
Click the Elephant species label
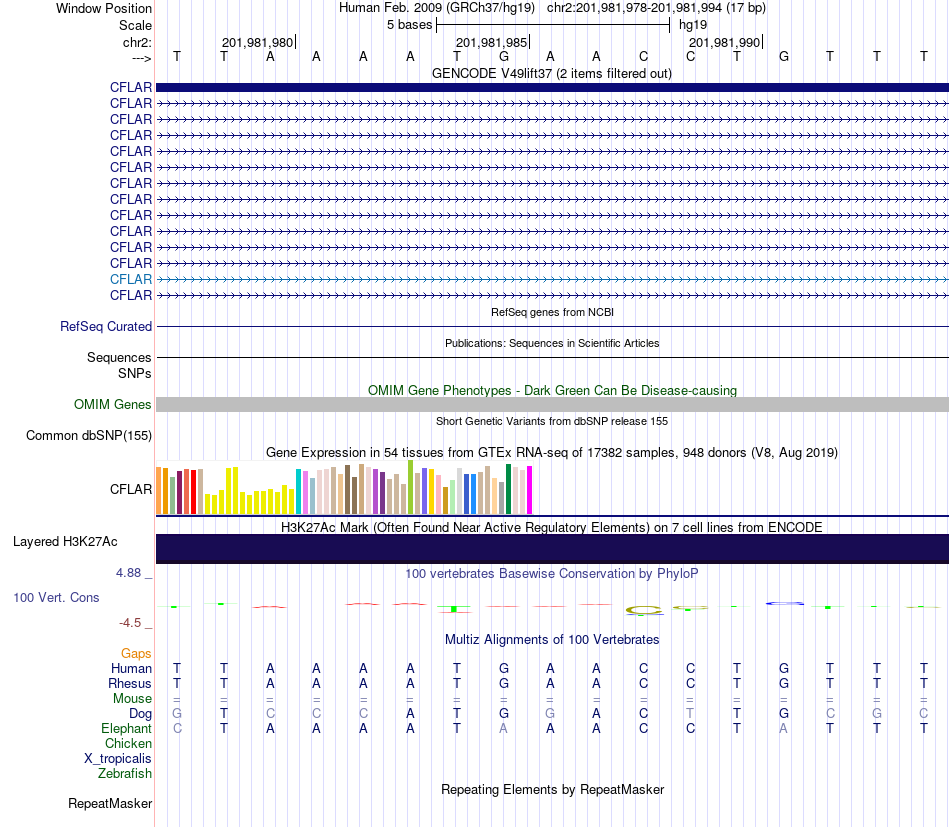coord(127,728)
